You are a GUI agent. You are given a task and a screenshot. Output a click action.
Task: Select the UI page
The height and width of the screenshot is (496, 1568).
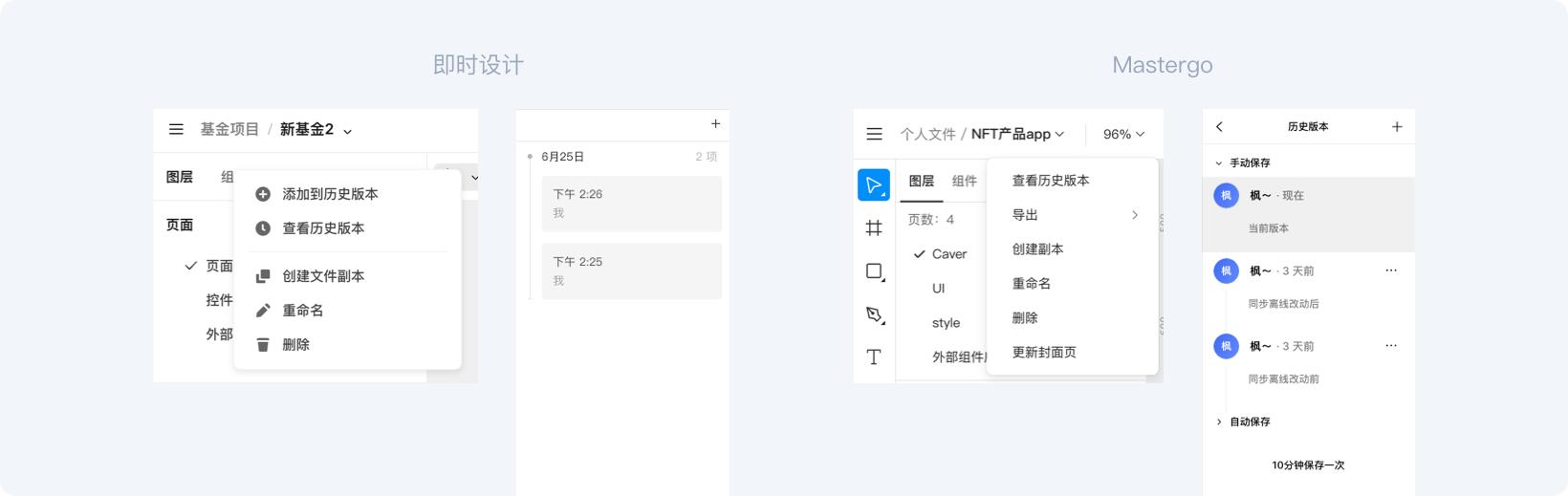click(941, 289)
